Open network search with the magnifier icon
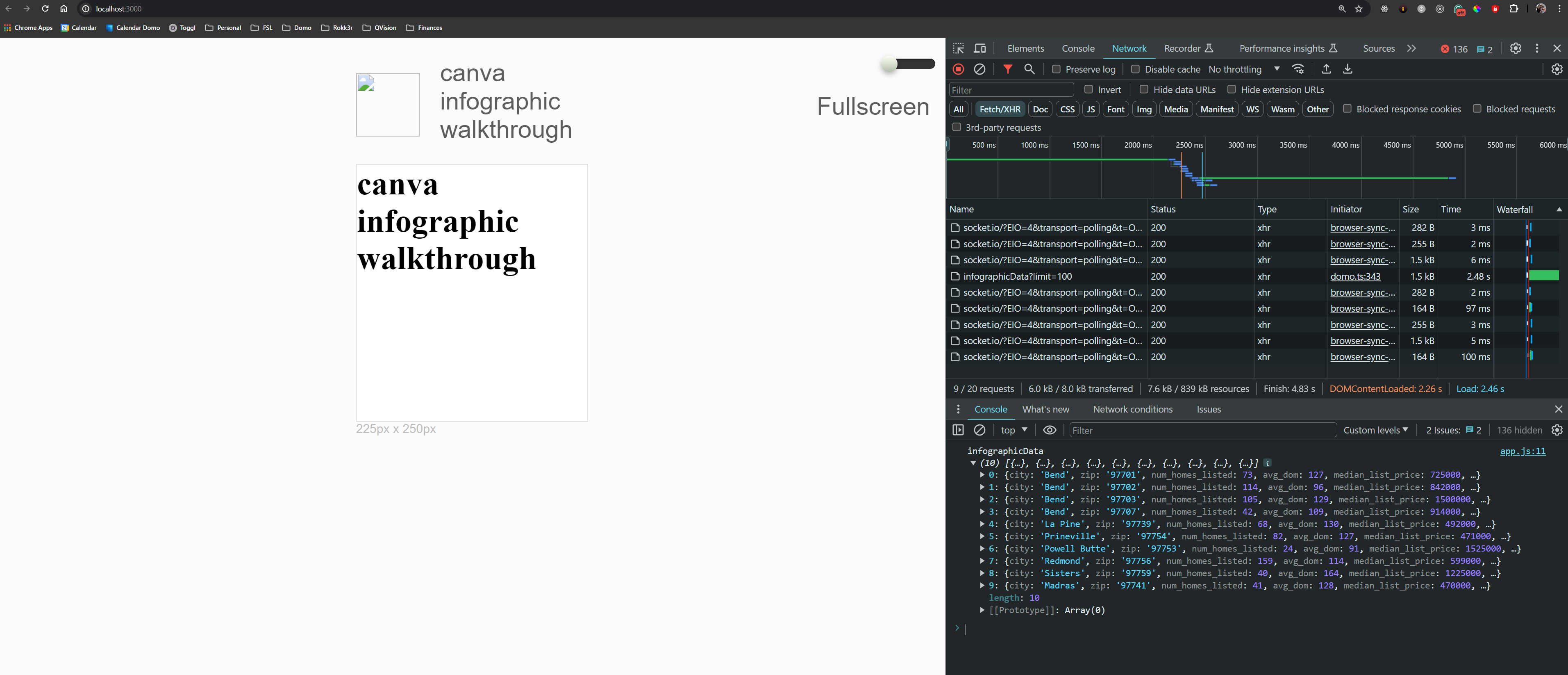 click(1029, 69)
